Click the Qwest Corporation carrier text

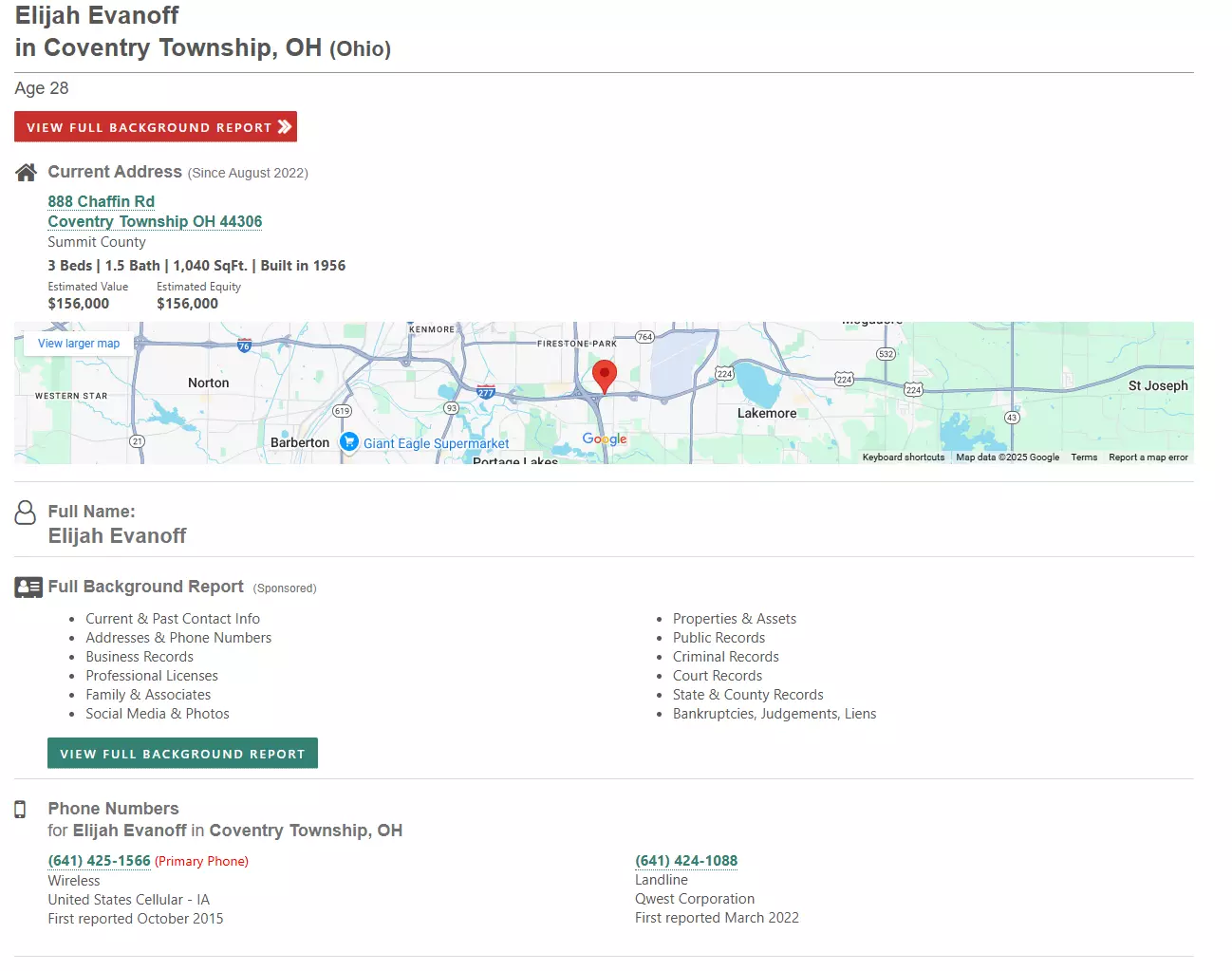point(695,899)
